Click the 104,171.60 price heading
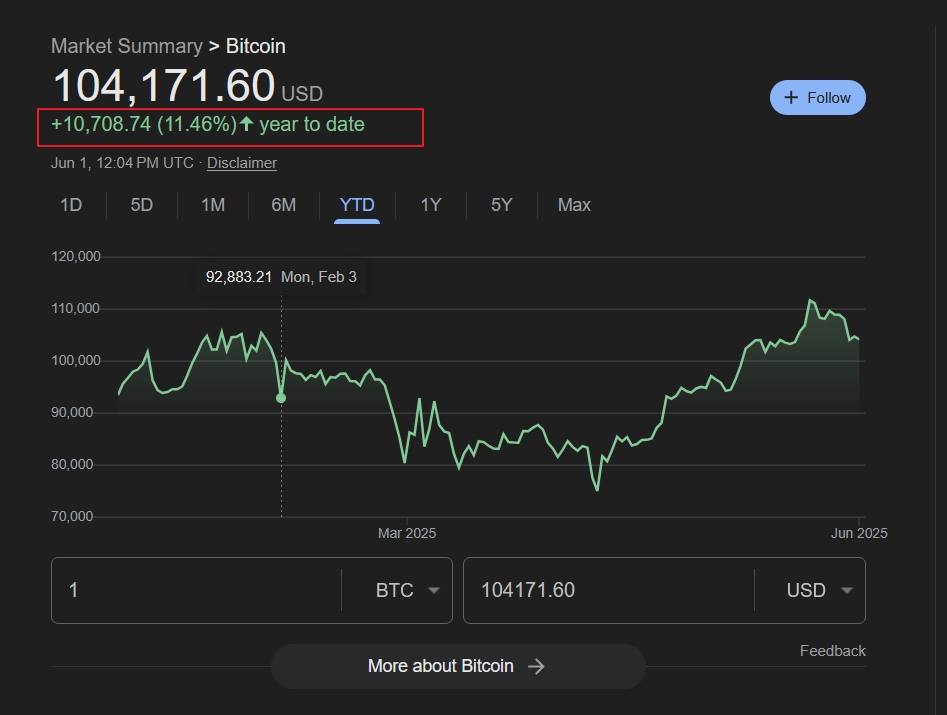Screen dimensions: 947x715 coord(164,85)
